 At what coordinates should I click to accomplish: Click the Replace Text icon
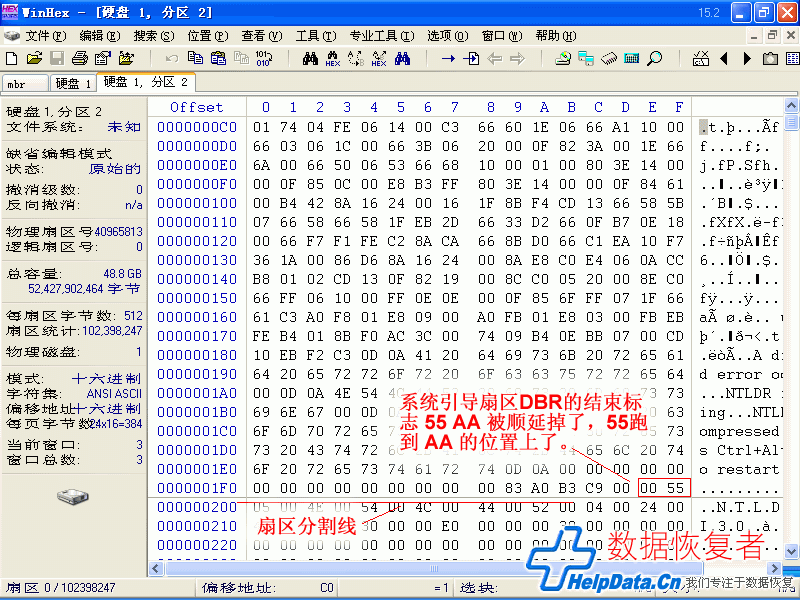[x=356, y=59]
